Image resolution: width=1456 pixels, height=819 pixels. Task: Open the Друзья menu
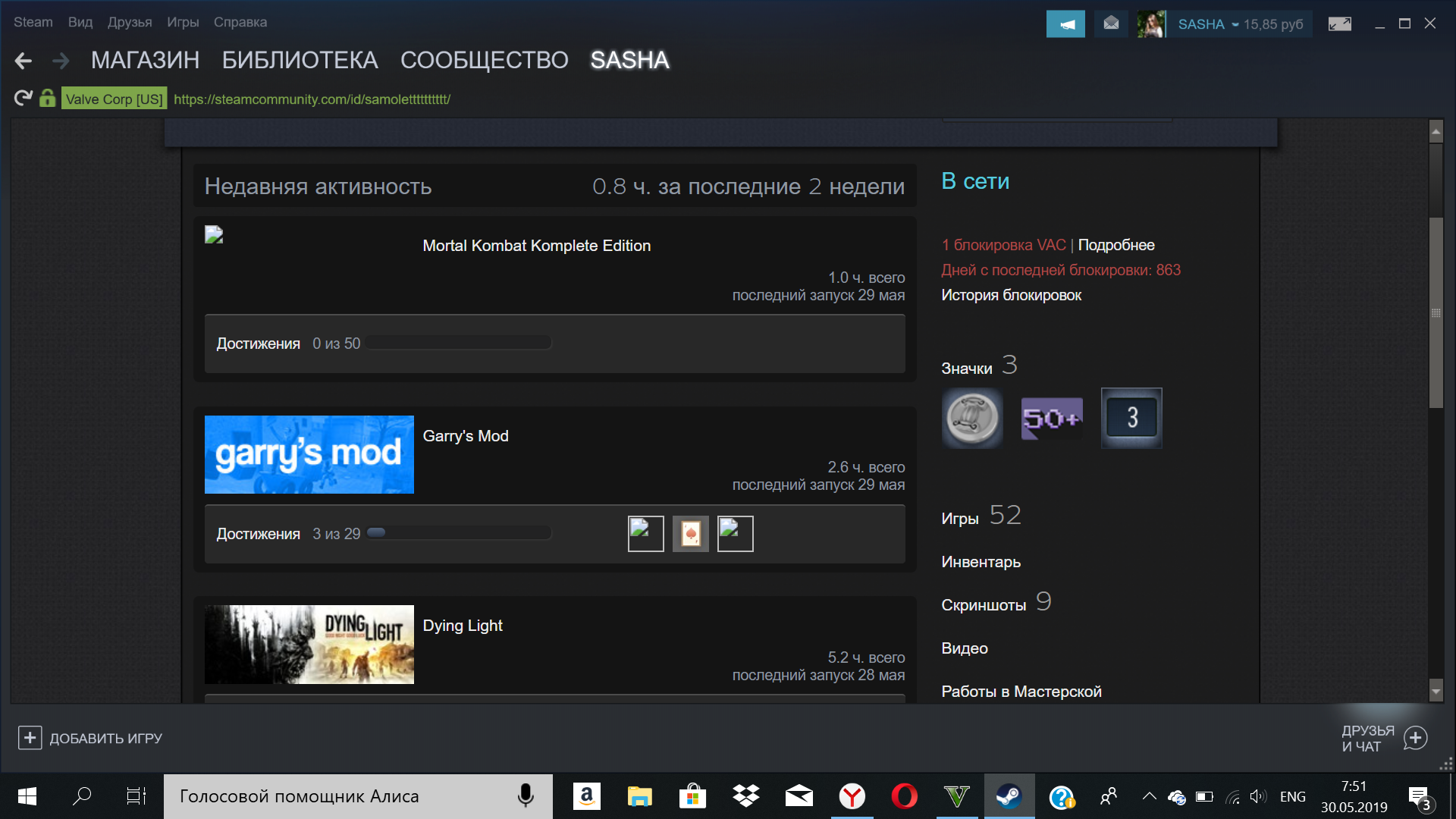pos(130,22)
